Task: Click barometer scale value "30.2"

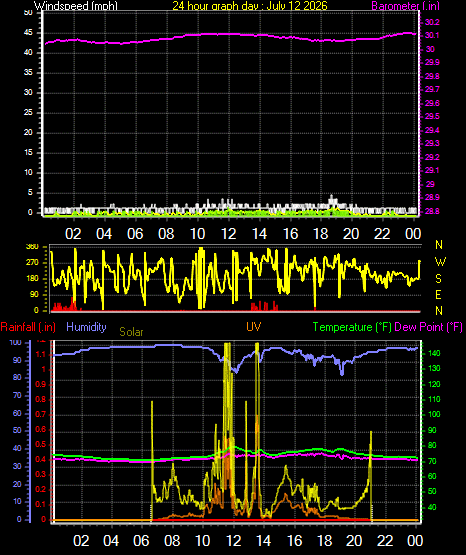Action: point(432,23)
